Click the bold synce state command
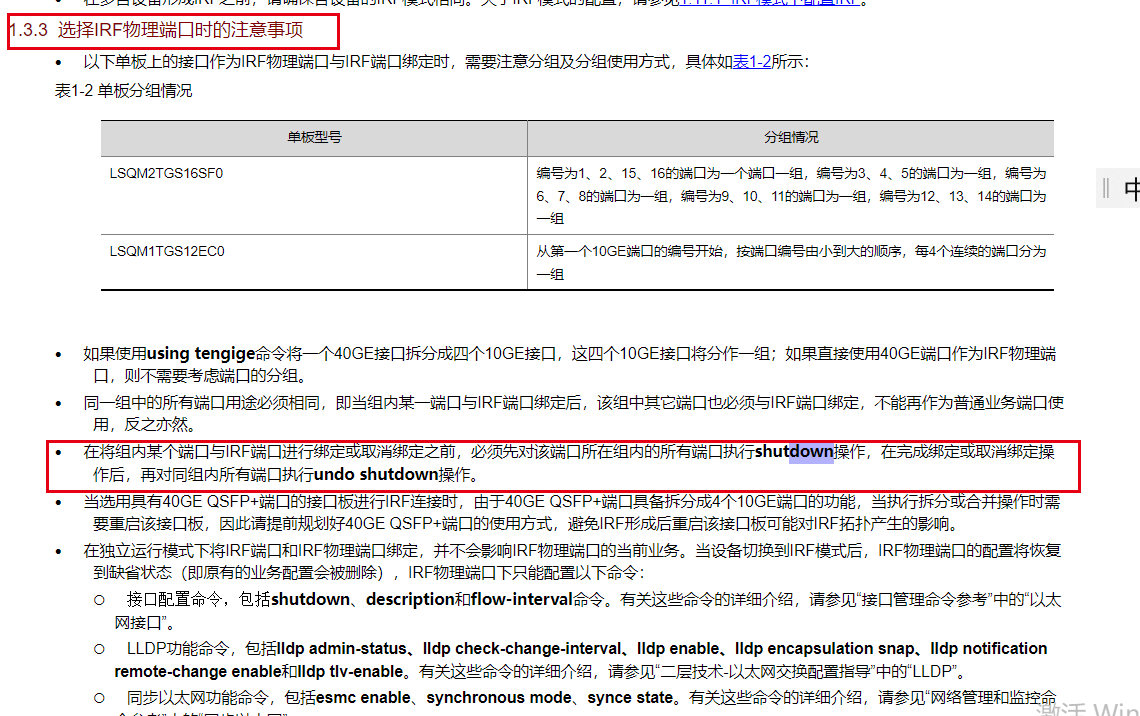The height and width of the screenshot is (716, 1140). point(630,698)
